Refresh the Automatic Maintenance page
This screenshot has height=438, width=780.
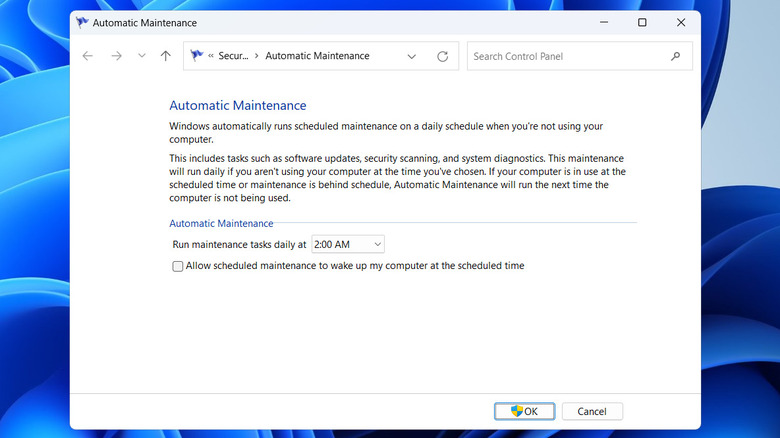(442, 57)
